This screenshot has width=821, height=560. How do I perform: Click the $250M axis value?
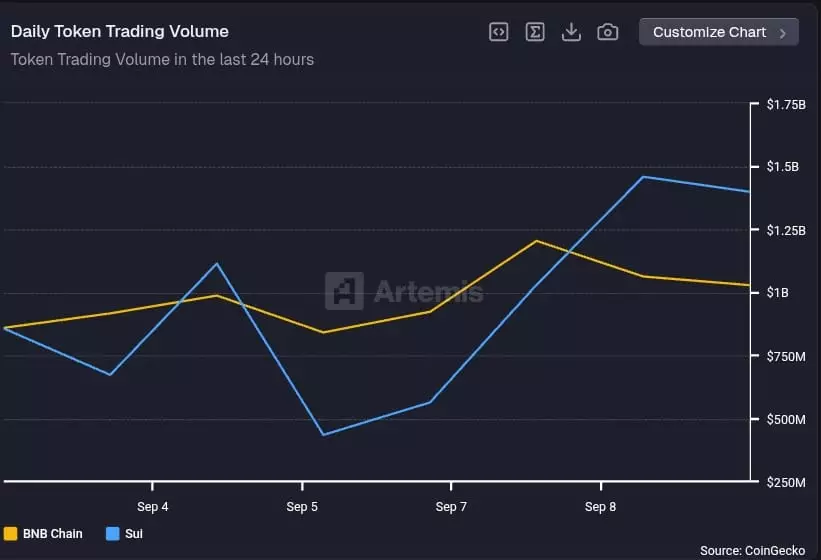(x=786, y=482)
